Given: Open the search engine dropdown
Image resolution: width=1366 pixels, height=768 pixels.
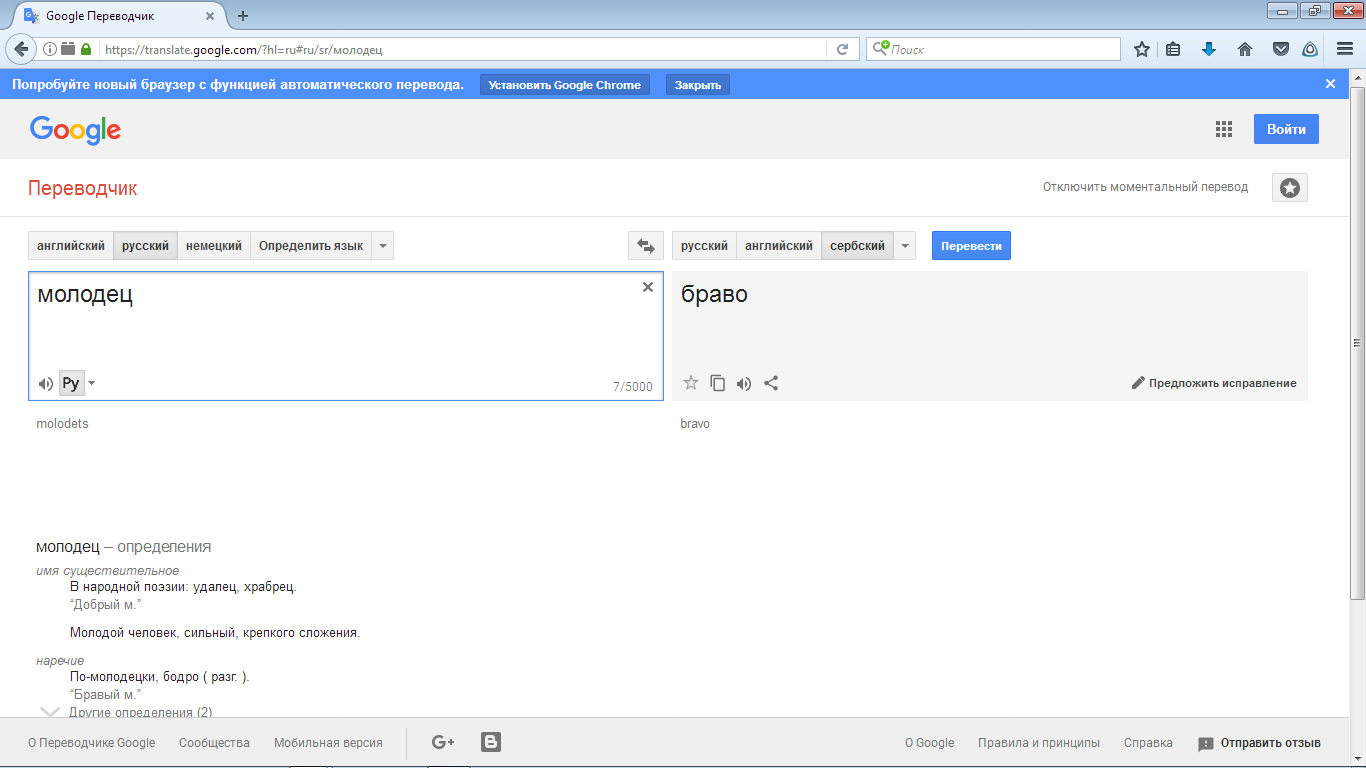Looking at the screenshot, I should [880, 49].
